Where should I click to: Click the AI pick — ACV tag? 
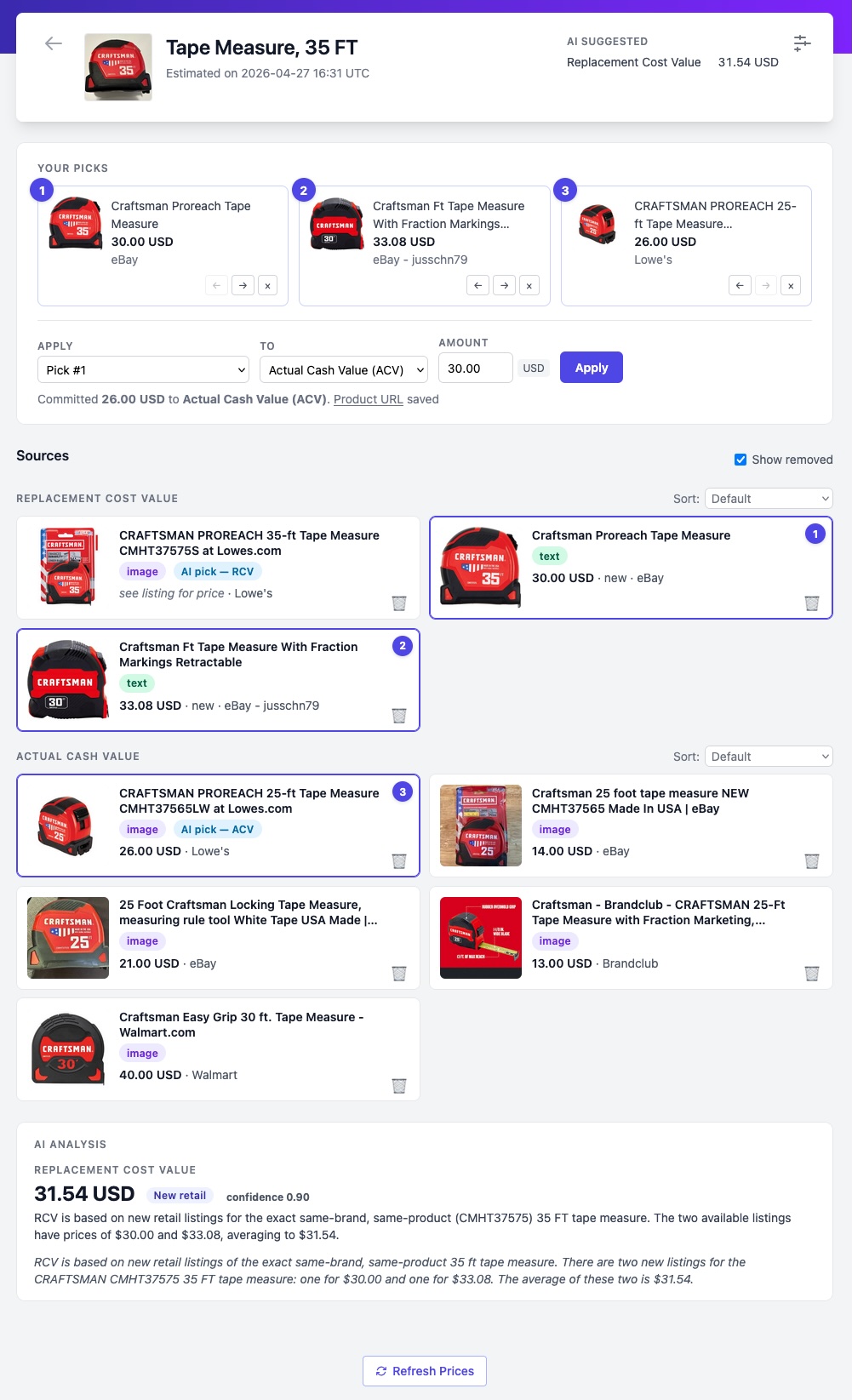point(217,830)
